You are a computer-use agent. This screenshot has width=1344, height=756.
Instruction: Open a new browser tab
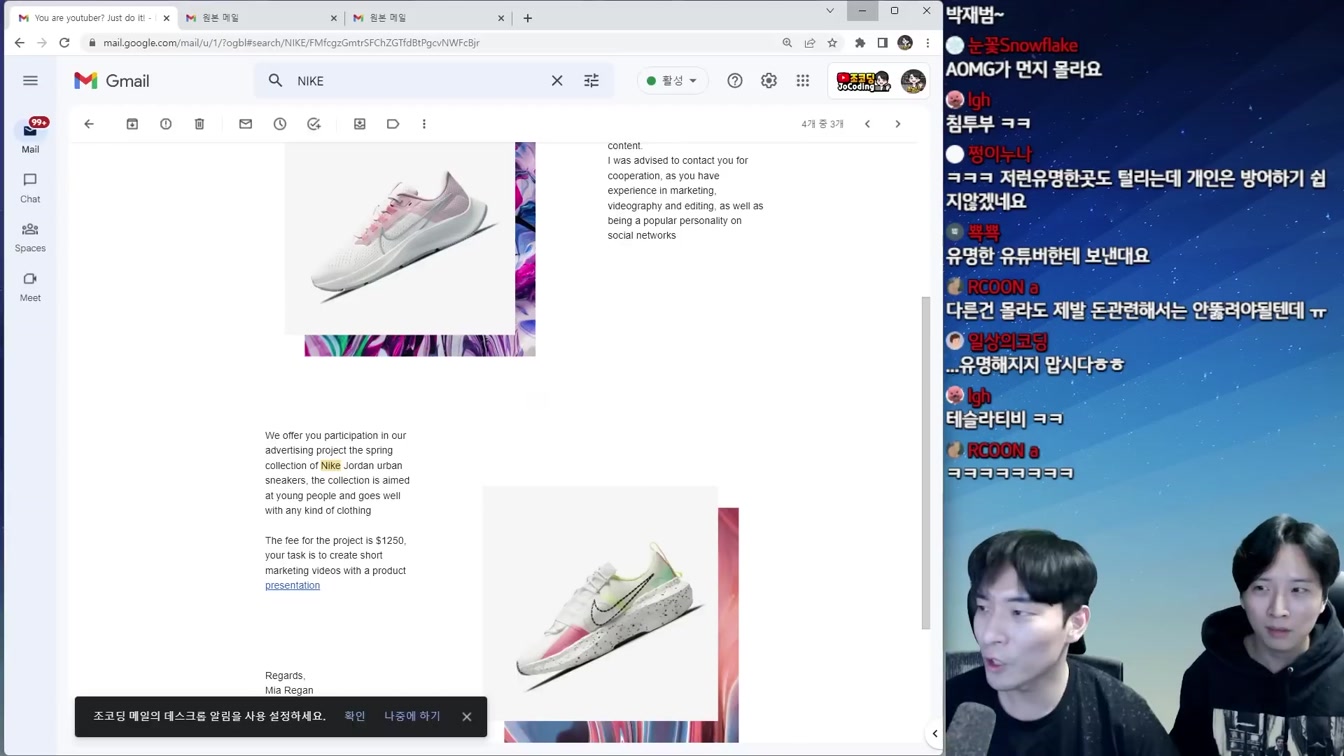pos(528,18)
